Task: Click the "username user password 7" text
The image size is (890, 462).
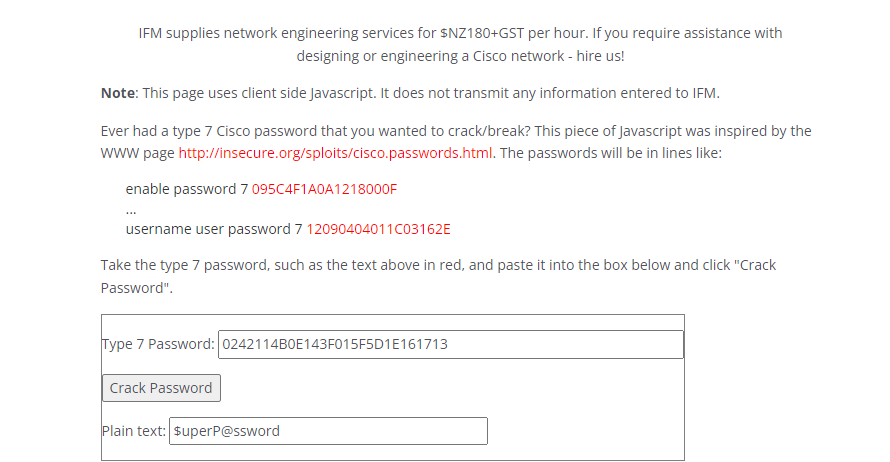Action: (213, 229)
